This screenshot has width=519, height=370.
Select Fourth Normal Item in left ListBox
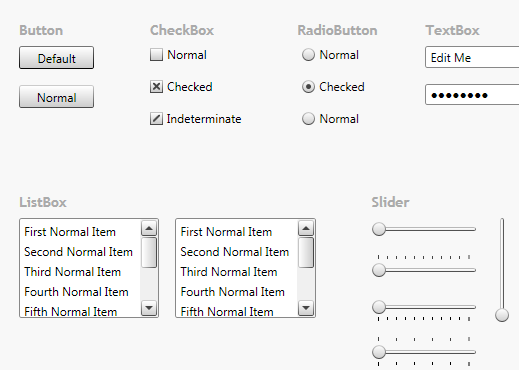click(80, 292)
